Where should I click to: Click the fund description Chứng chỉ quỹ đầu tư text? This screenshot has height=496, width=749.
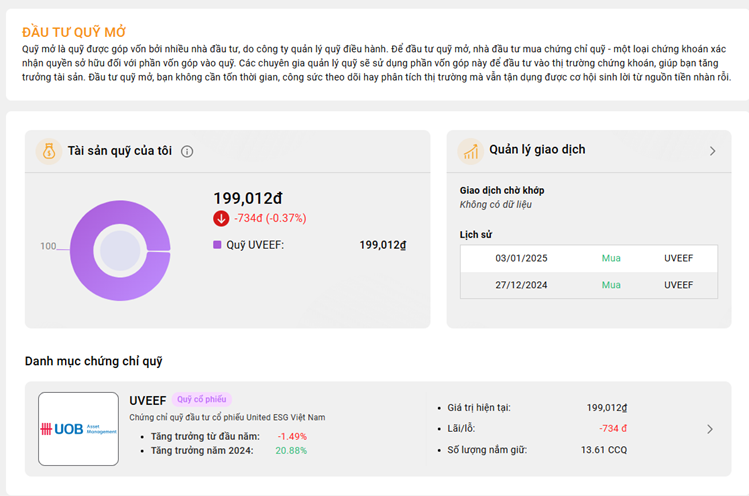(227, 417)
